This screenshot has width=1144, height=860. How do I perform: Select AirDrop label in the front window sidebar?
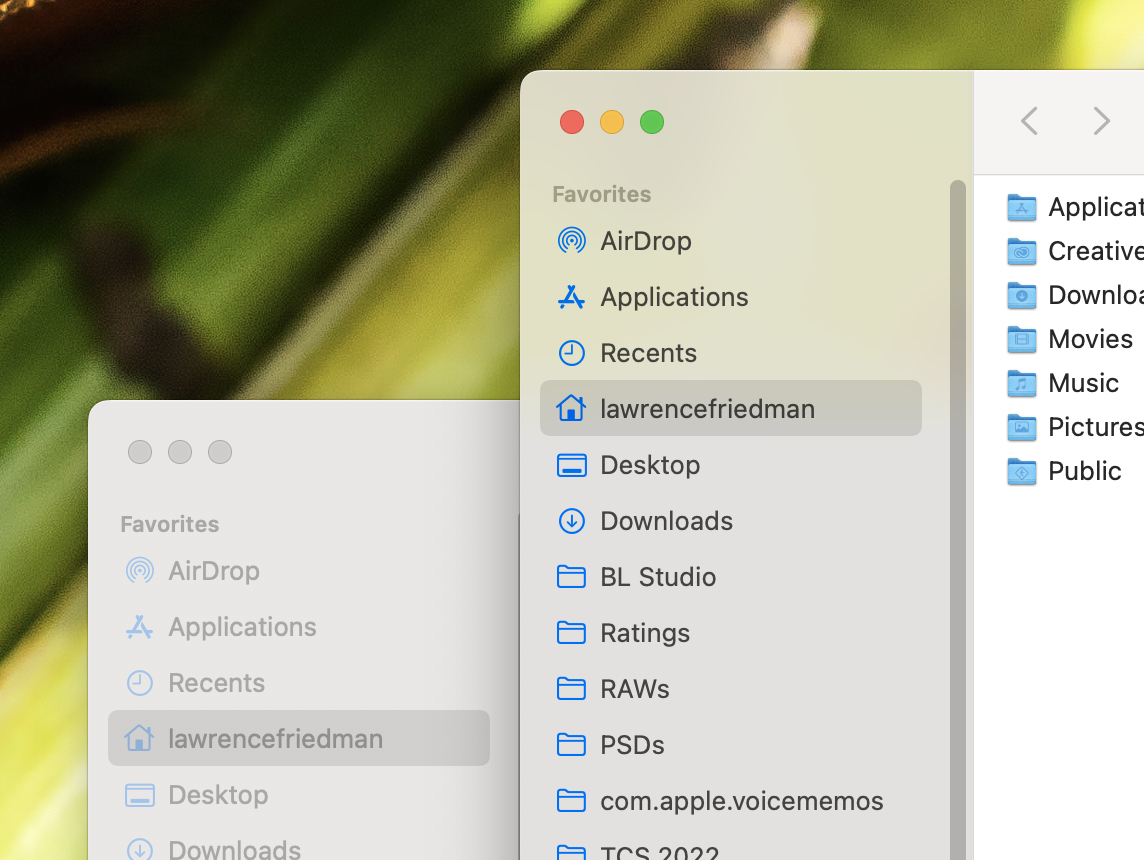(646, 241)
